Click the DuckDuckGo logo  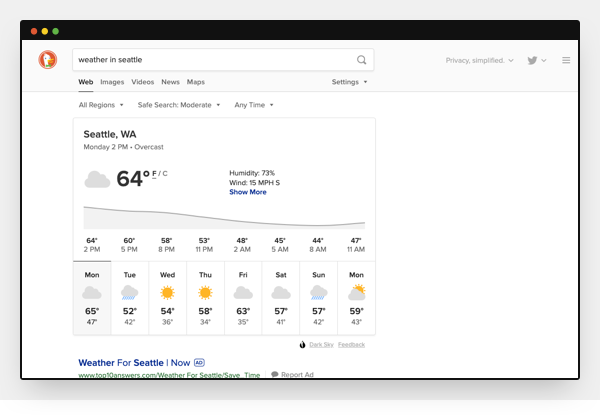coord(48,60)
